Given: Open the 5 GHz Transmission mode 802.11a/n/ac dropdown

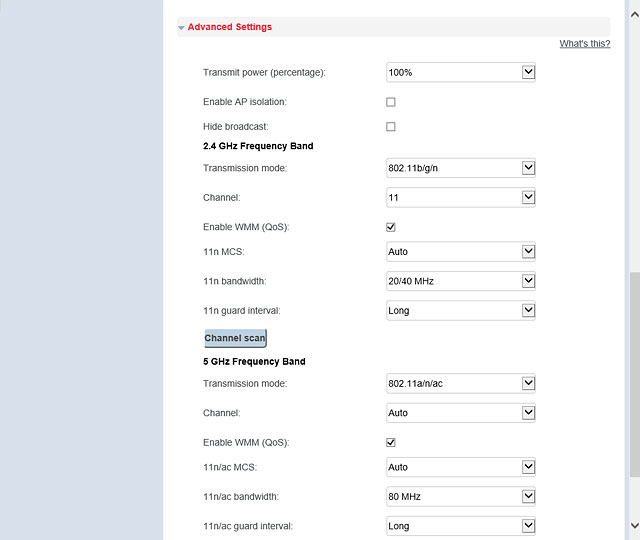Looking at the screenshot, I should click(460, 383).
